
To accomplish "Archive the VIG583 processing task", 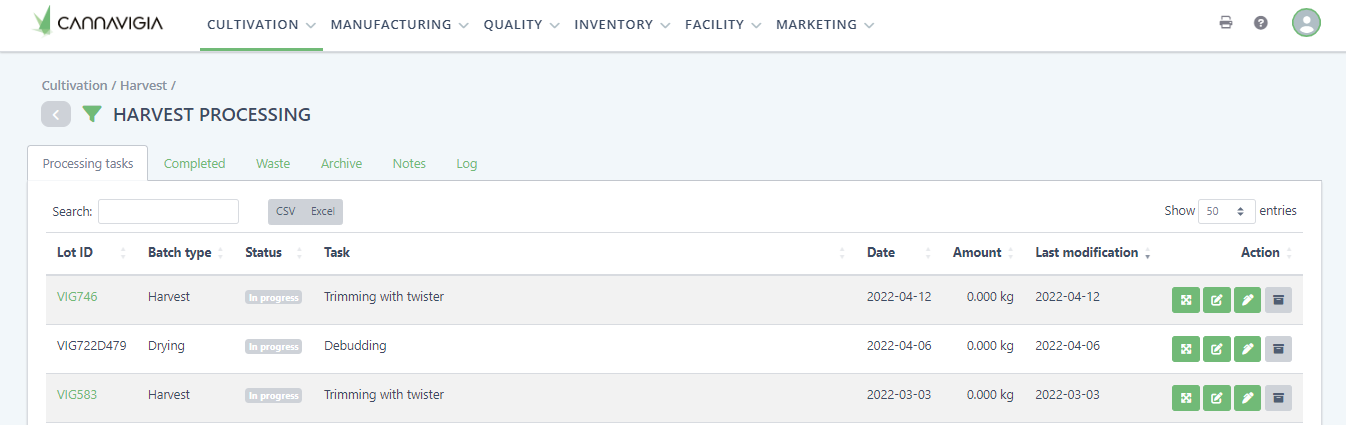I will pos(1278,398).
